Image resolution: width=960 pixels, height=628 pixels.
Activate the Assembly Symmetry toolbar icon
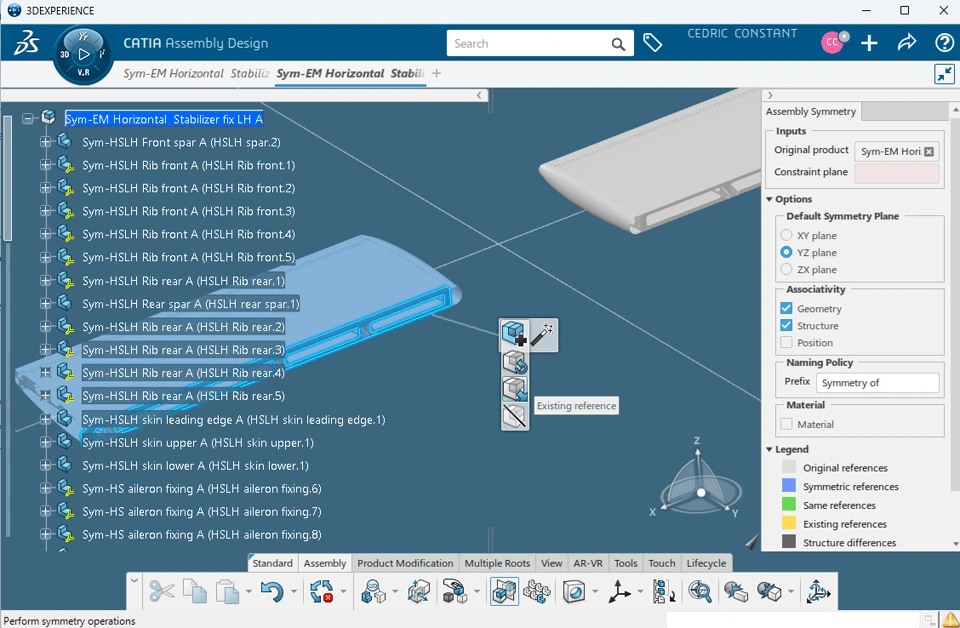pos(504,592)
